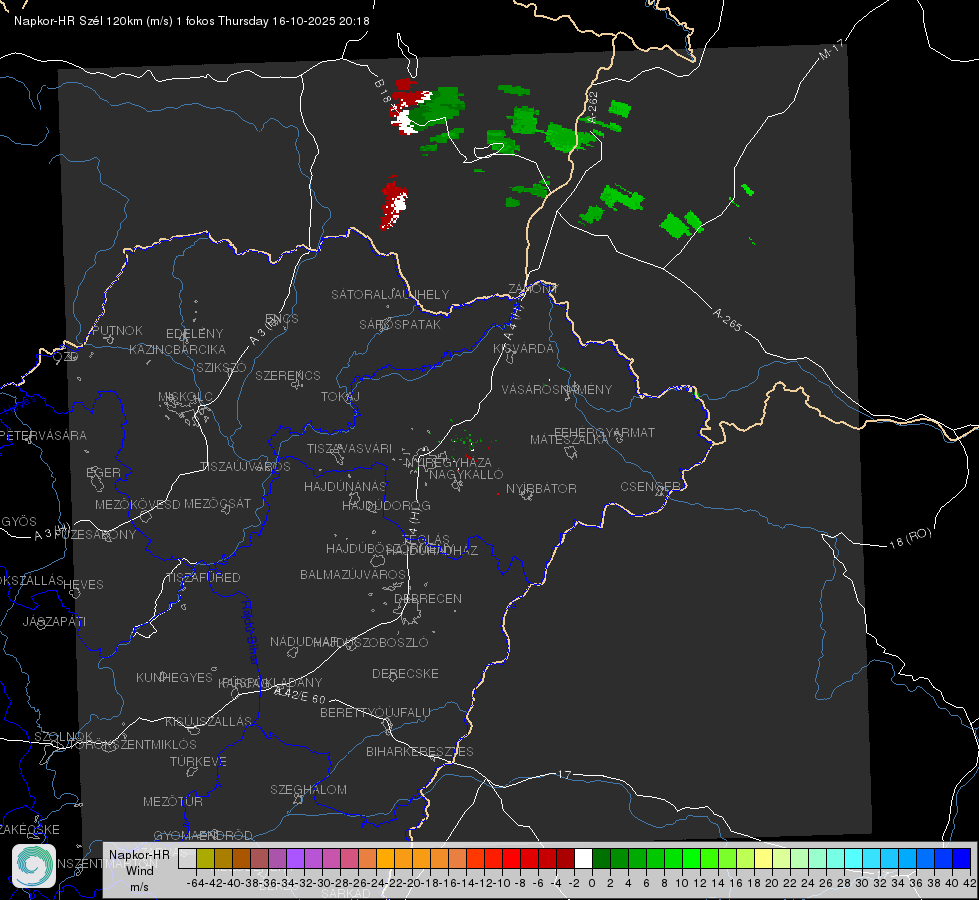The width and height of the screenshot is (979, 900).
Task: Click the PUTNOK town label
Action: pyautogui.click(x=117, y=330)
